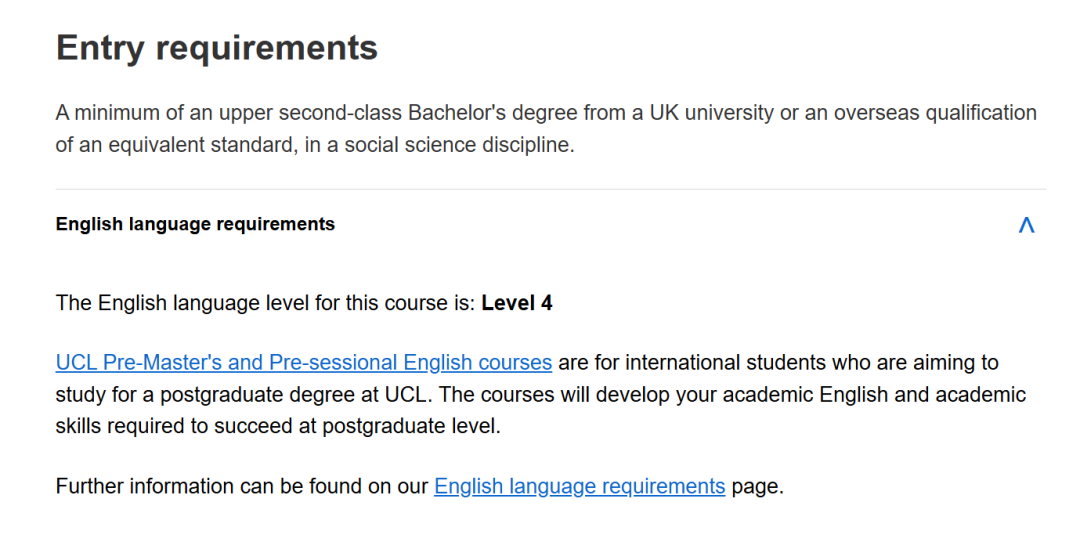The width and height of the screenshot is (1080, 560).
Task: Open UCL Pre-Master's and Pre-sessional English courses link
Action: tap(304, 362)
